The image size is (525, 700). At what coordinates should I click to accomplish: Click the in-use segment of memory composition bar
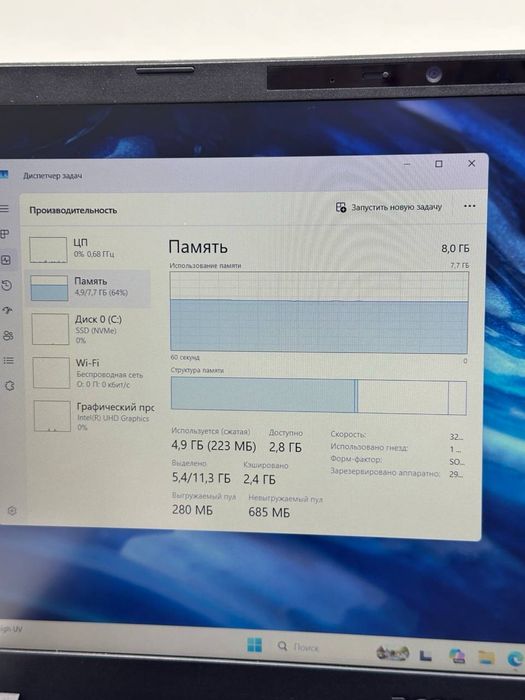coord(263,394)
